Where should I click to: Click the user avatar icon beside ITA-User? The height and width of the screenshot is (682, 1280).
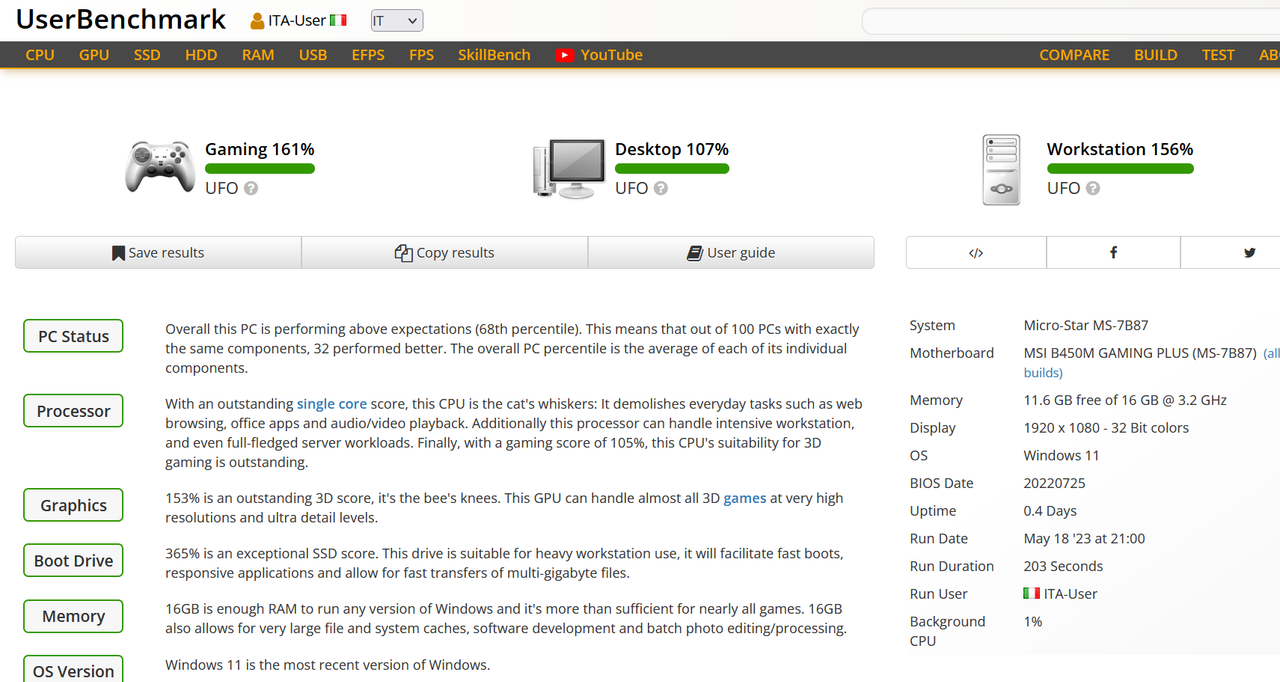tap(257, 21)
